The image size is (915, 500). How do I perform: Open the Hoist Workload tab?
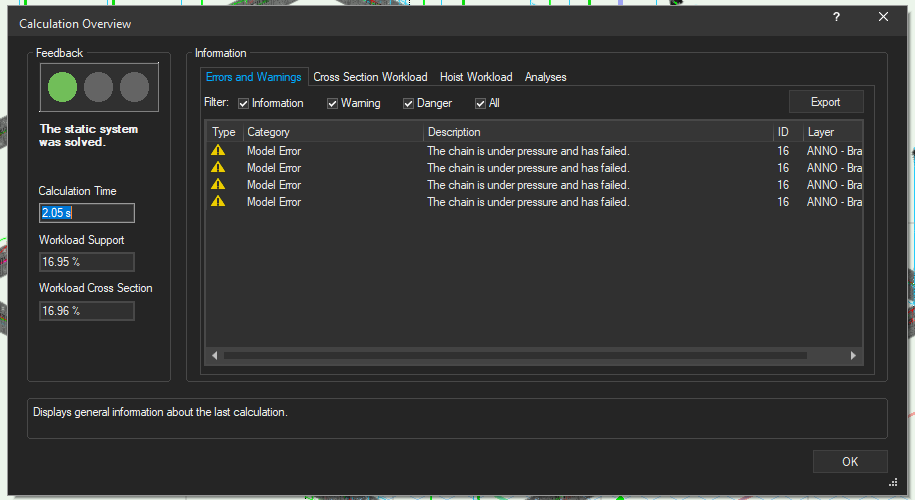[476, 77]
